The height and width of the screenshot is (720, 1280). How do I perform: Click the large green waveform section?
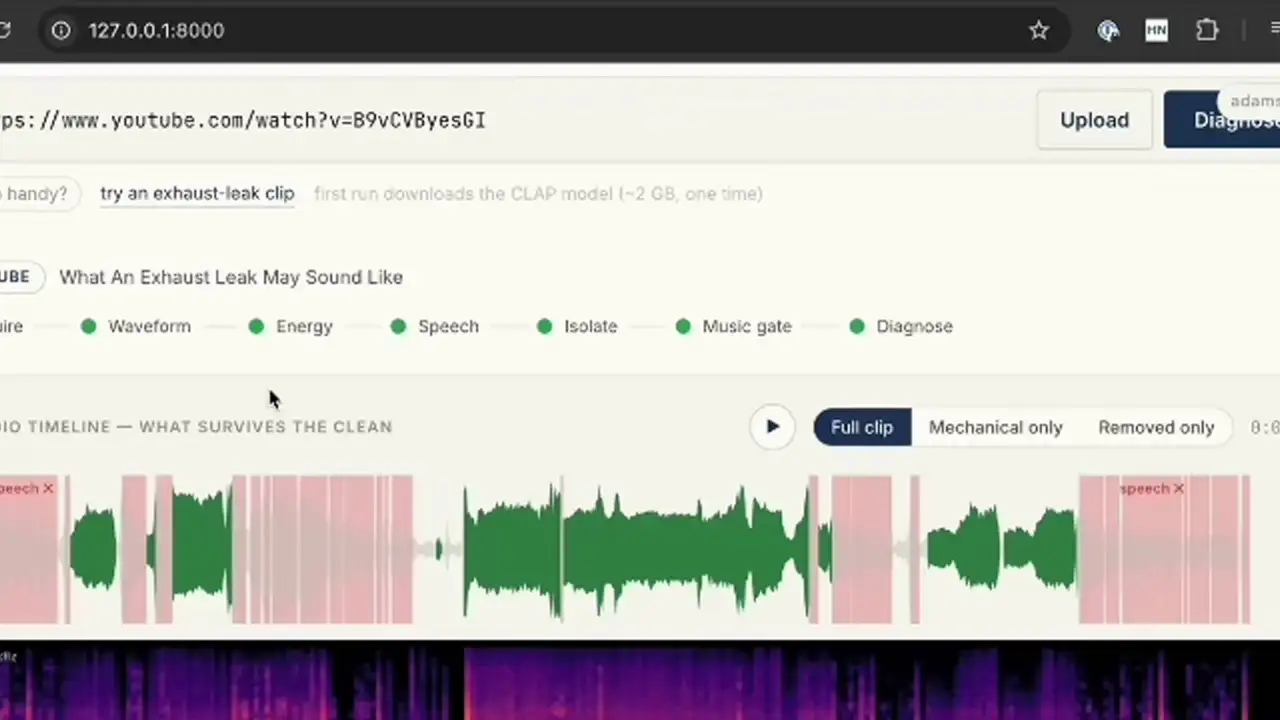coord(636,550)
